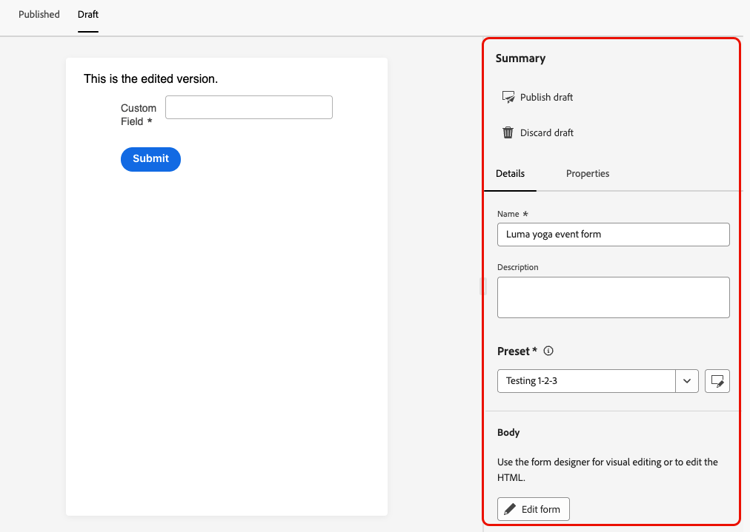Click the info icon beside Preset
Image resolution: width=750 pixels, height=532 pixels.
(x=548, y=351)
